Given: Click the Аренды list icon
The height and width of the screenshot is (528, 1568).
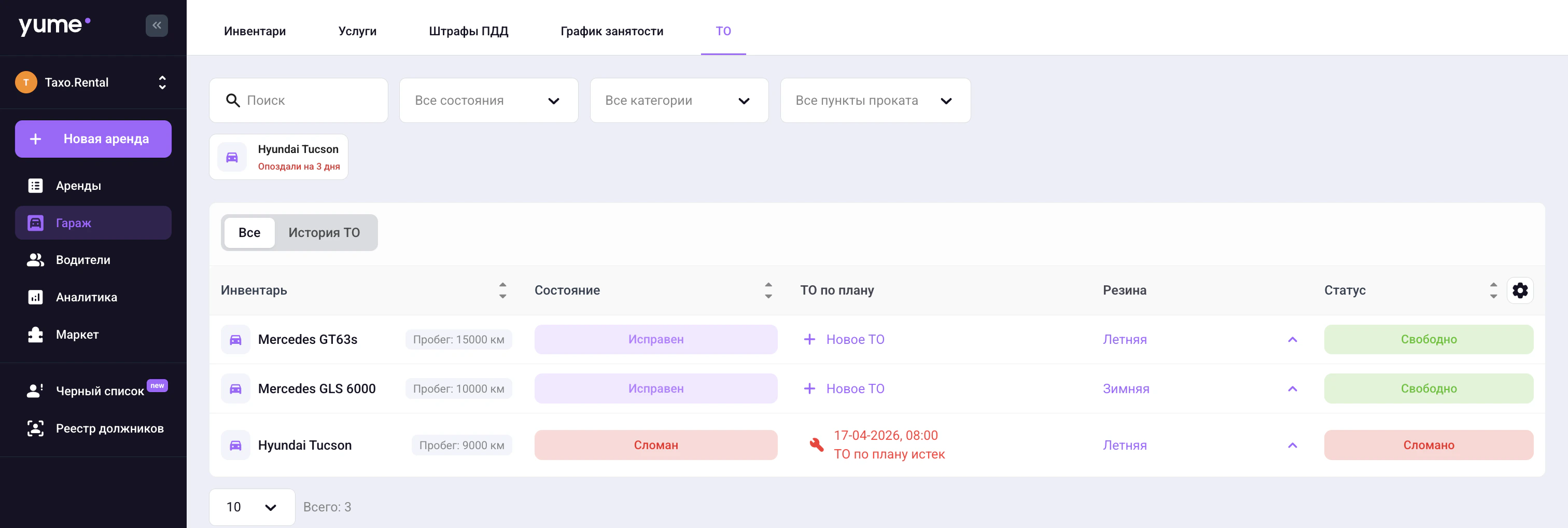Looking at the screenshot, I should 35,186.
